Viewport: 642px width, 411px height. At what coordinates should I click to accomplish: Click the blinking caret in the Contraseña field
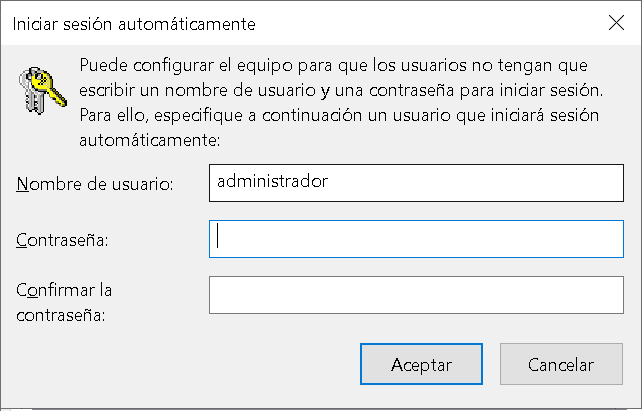(x=218, y=235)
